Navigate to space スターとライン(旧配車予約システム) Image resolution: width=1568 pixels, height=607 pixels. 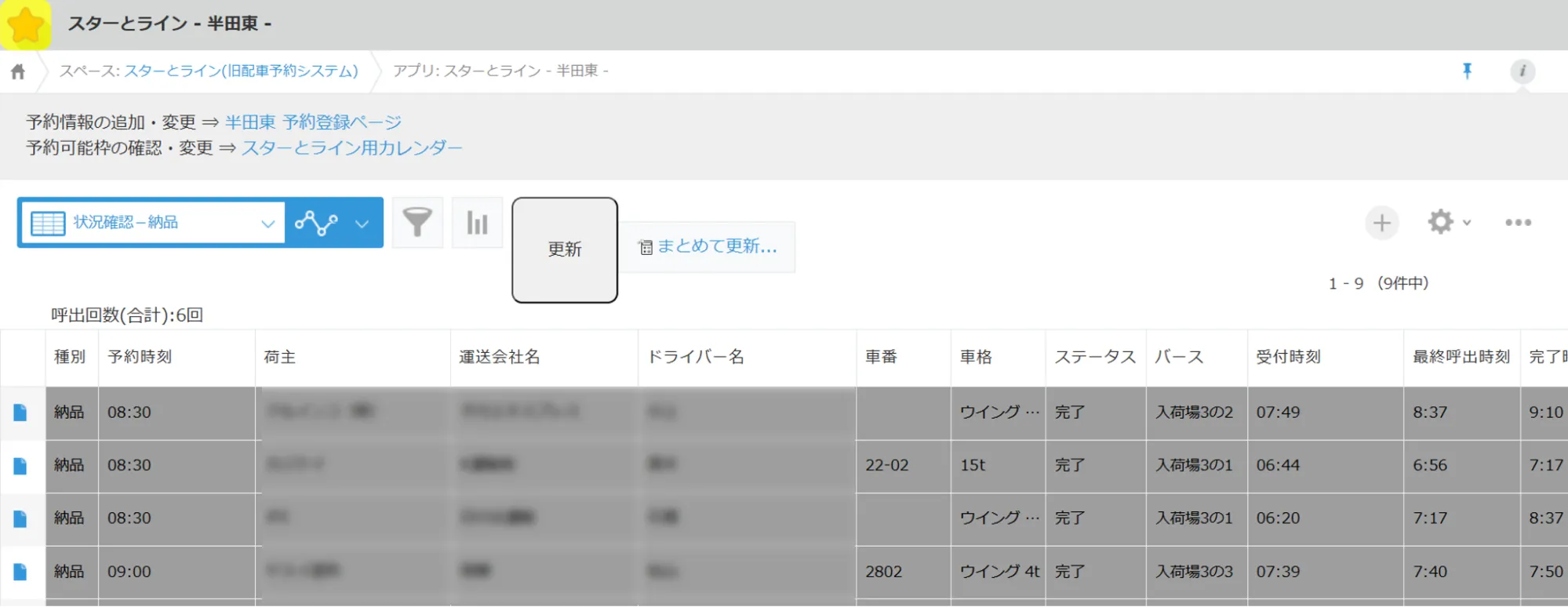241,71
